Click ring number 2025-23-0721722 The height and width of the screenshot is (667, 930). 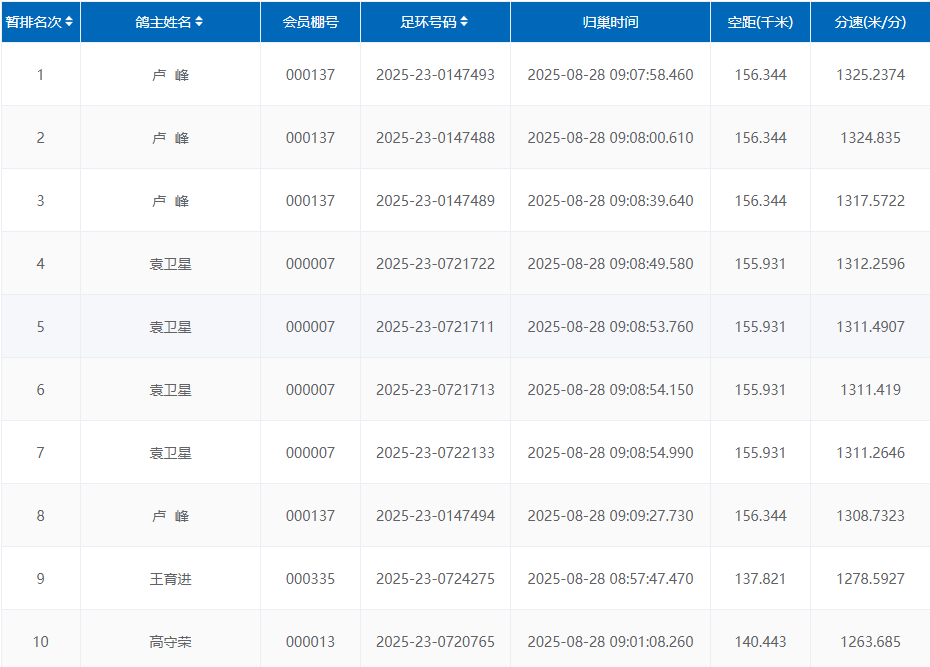pyautogui.click(x=435, y=264)
